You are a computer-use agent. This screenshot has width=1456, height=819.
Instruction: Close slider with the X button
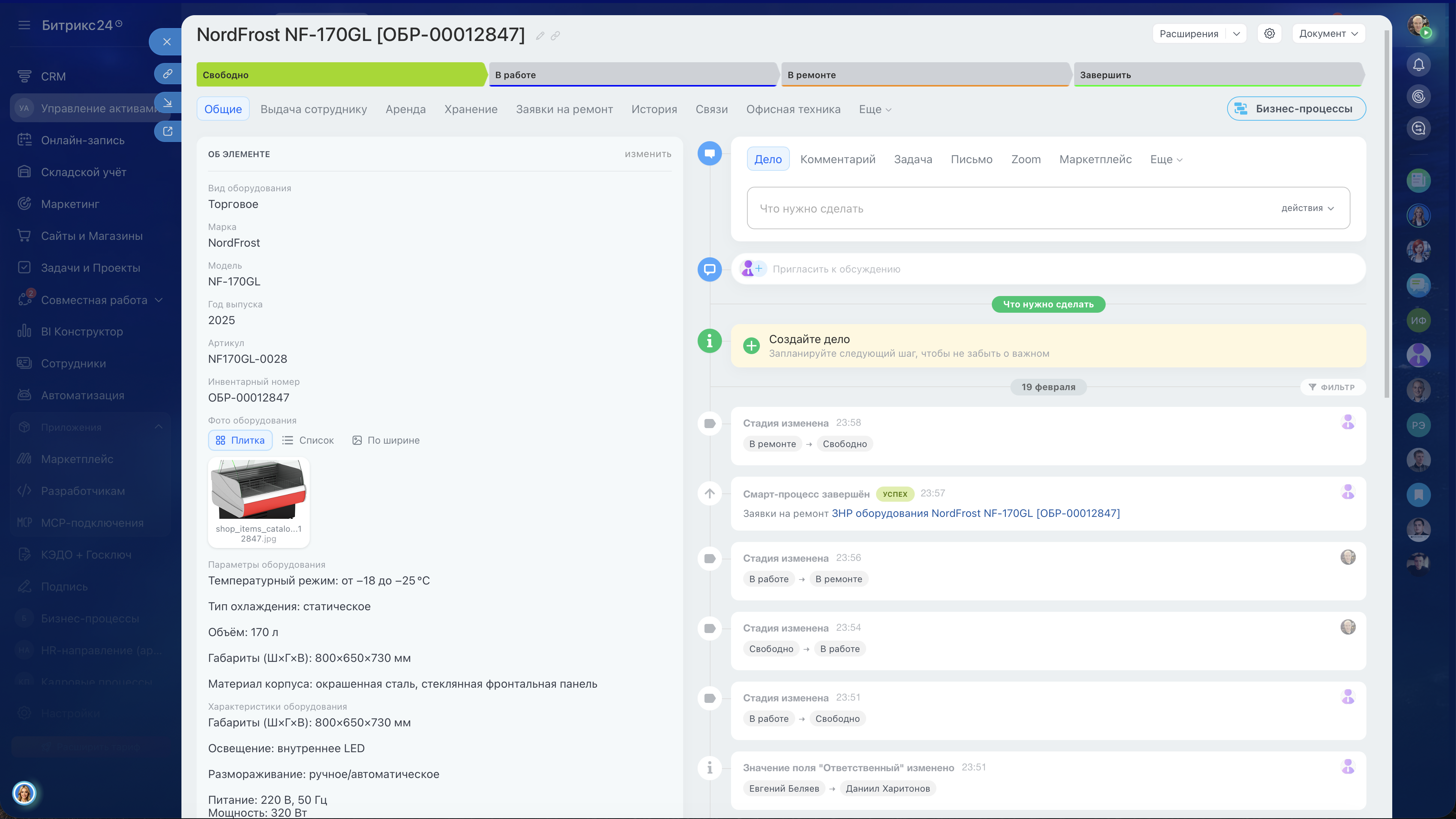pos(167,42)
